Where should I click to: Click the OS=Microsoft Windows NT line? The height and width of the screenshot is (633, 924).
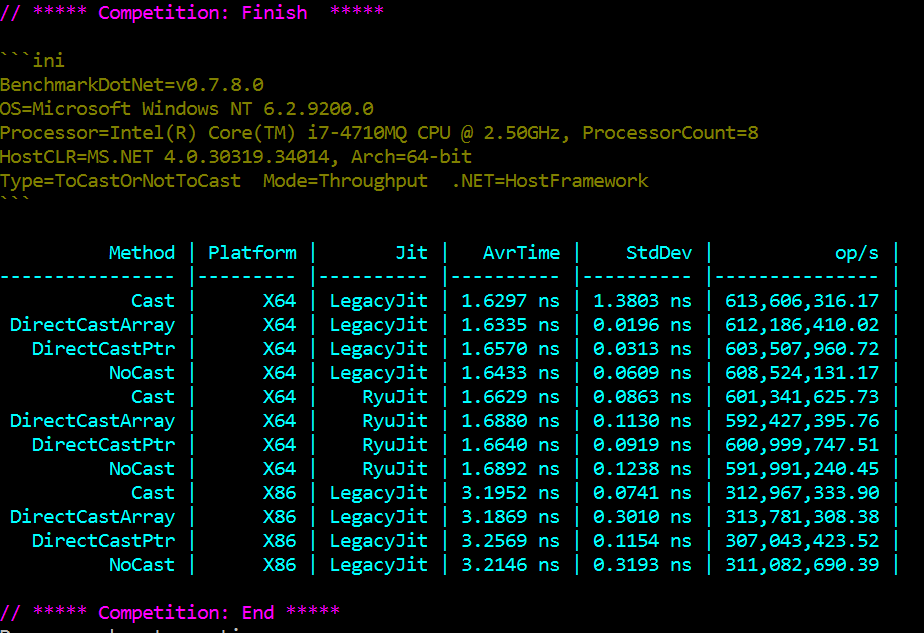[187, 109]
